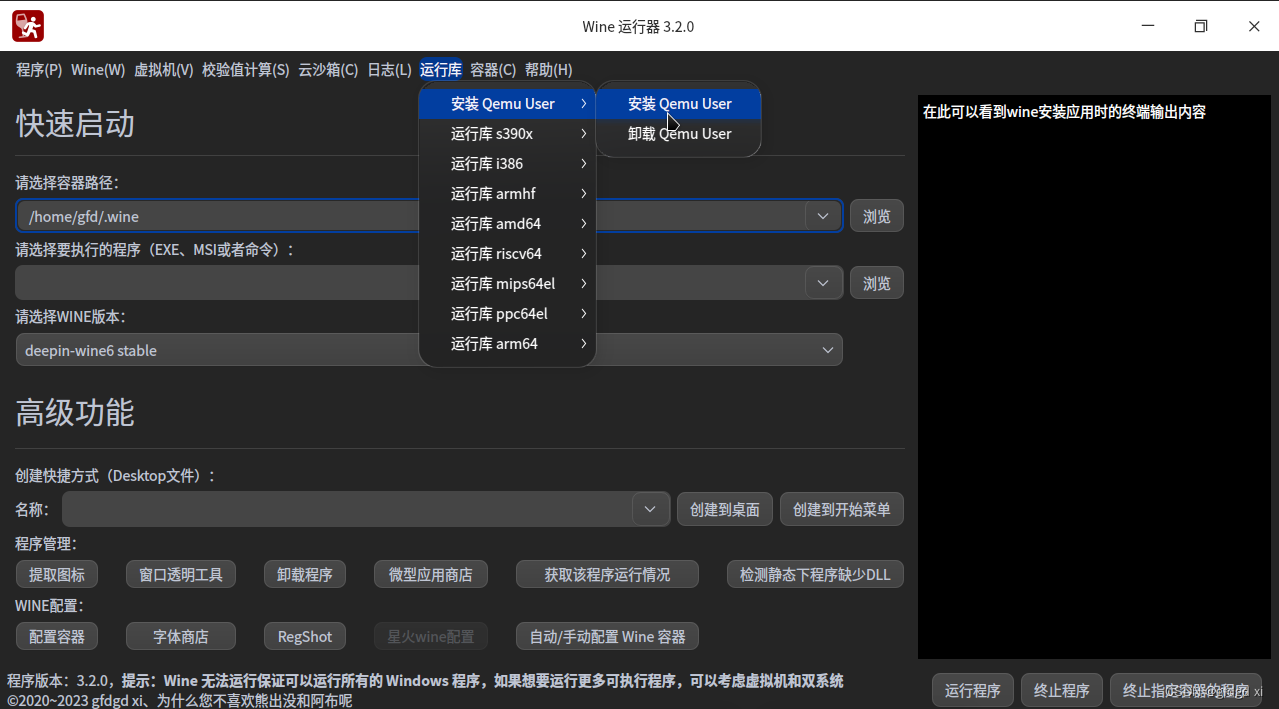Click the 检测静态下程序缺少DLL button

point(815,574)
